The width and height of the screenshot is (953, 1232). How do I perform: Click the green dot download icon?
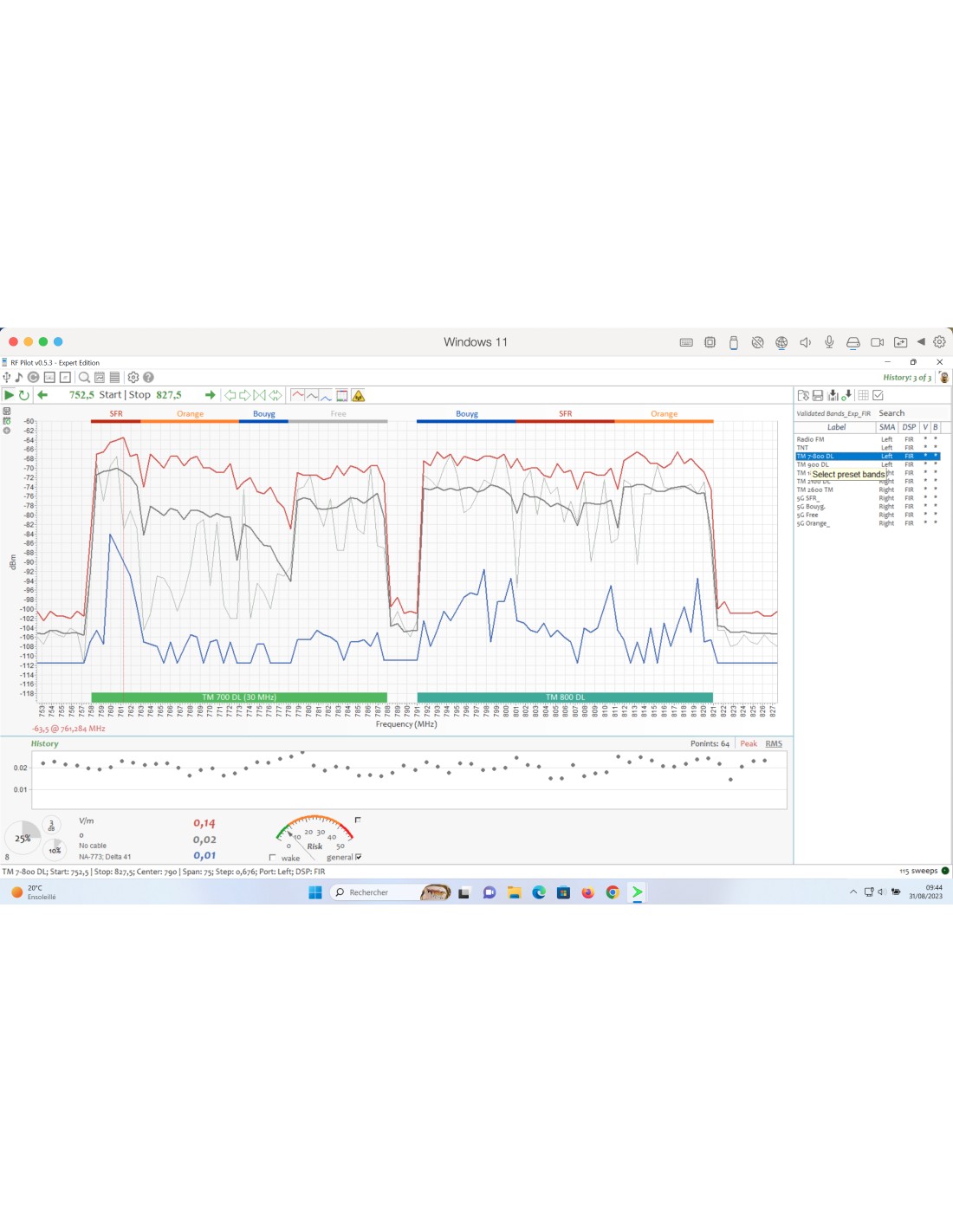pos(848,395)
